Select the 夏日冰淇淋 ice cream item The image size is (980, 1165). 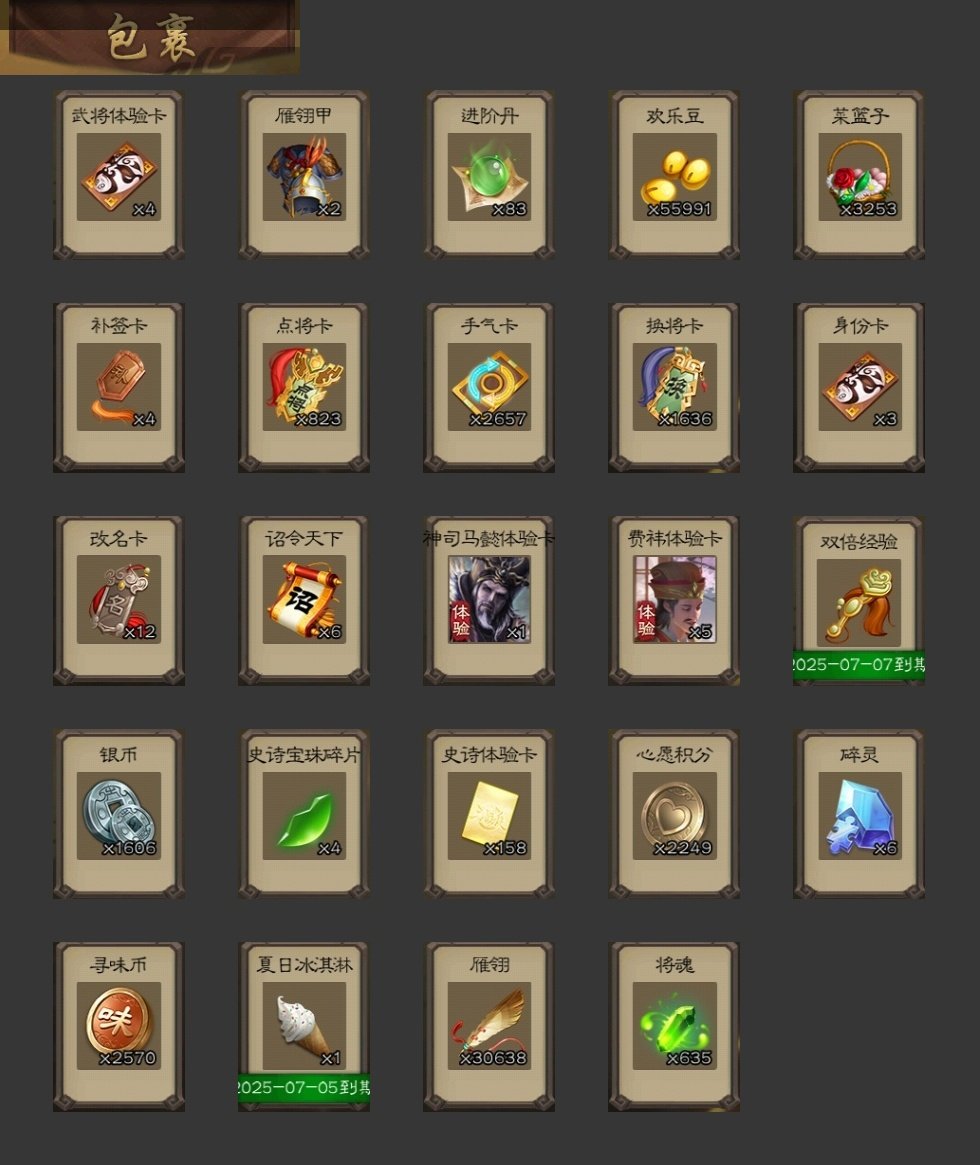304,1027
